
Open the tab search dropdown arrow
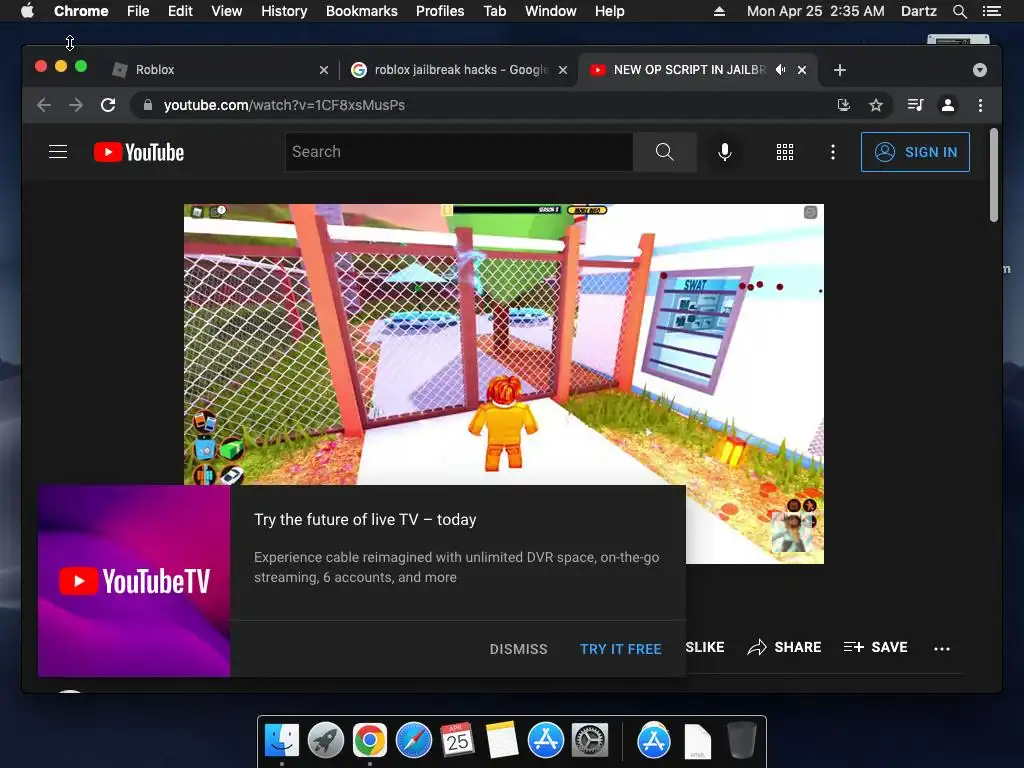click(x=980, y=70)
